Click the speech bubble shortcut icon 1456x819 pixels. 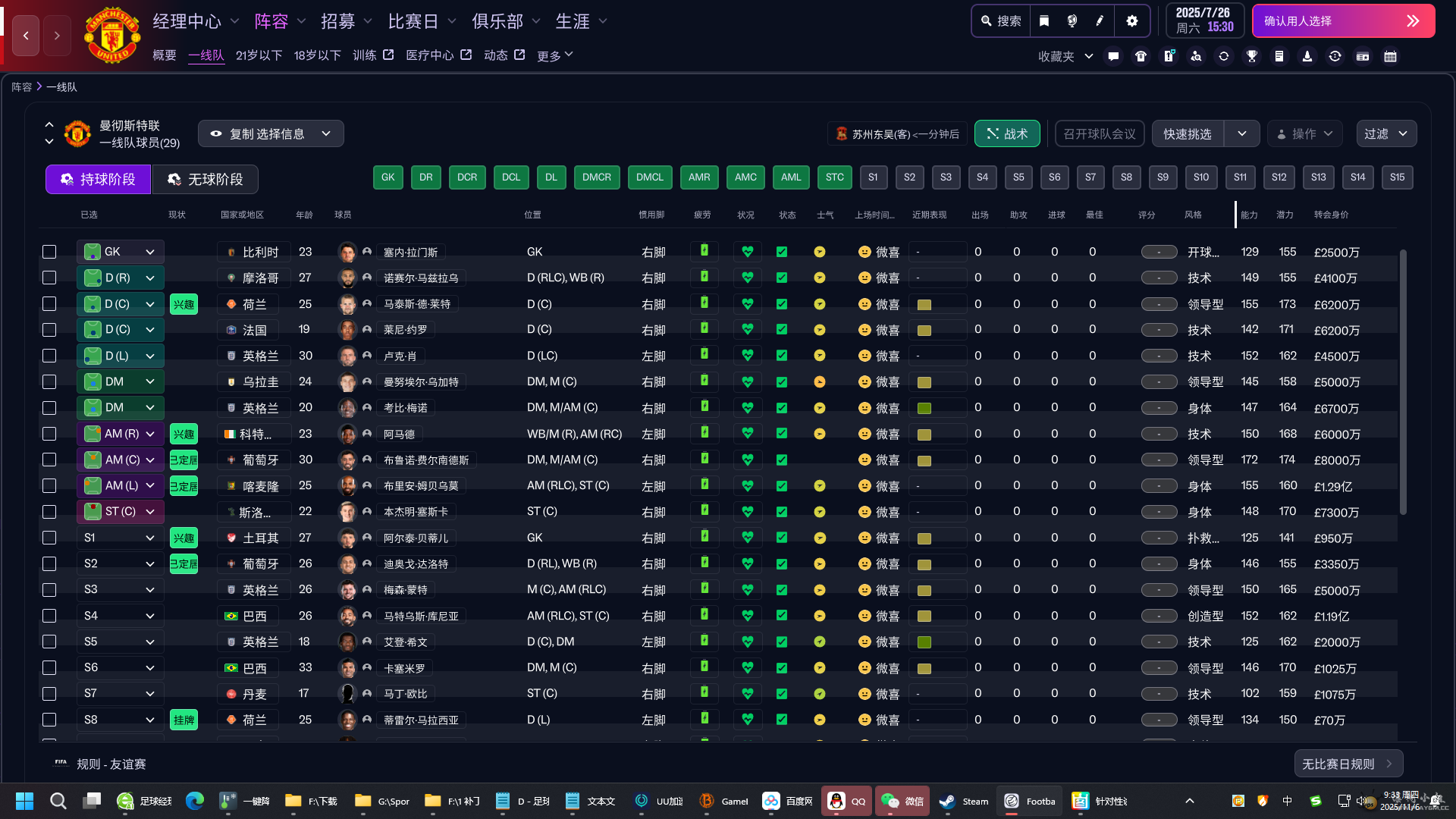pos(1113,56)
